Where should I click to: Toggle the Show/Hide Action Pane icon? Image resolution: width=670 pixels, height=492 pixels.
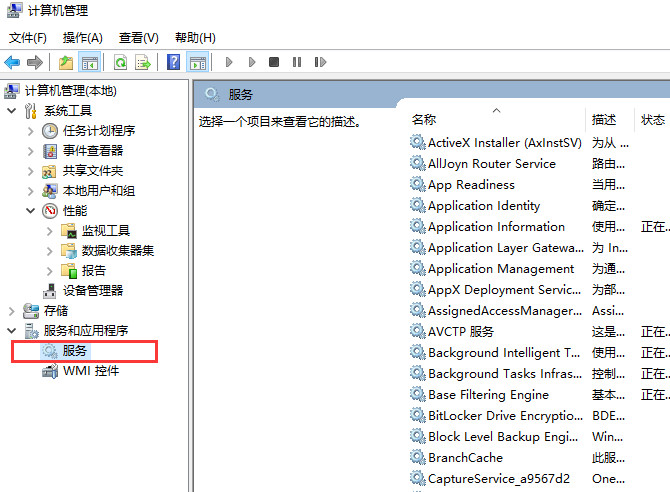click(198, 62)
